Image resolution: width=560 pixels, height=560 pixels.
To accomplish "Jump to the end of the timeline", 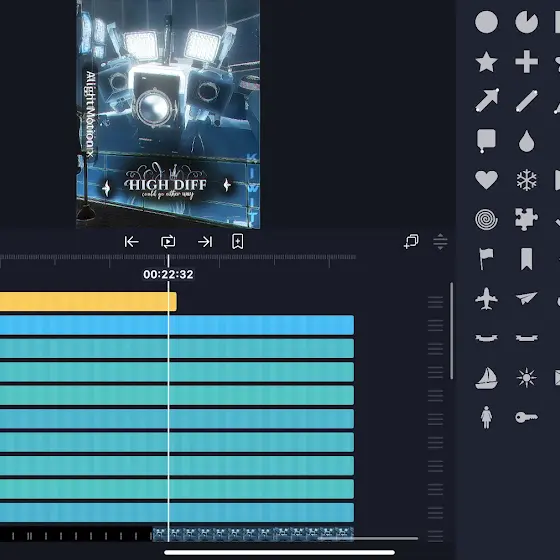I will coord(205,242).
